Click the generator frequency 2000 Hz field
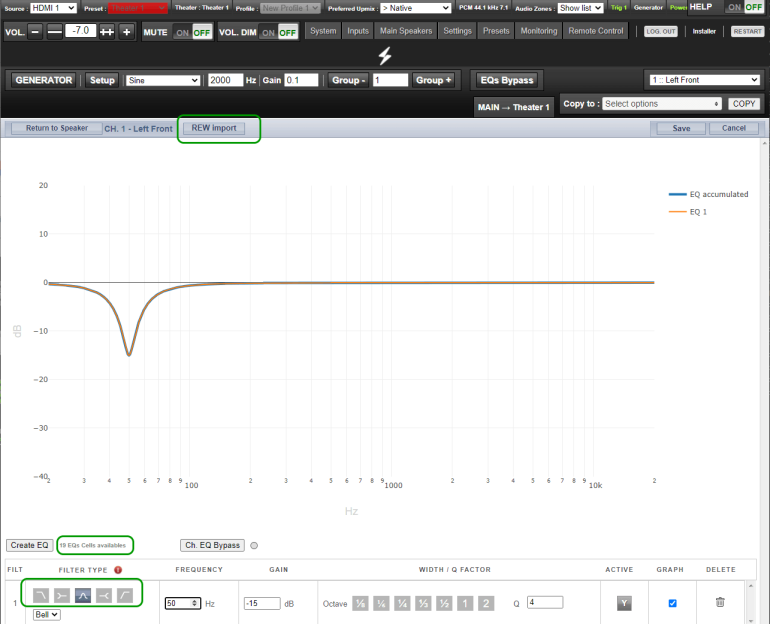The width and height of the screenshot is (770, 624). tap(225, 80)
